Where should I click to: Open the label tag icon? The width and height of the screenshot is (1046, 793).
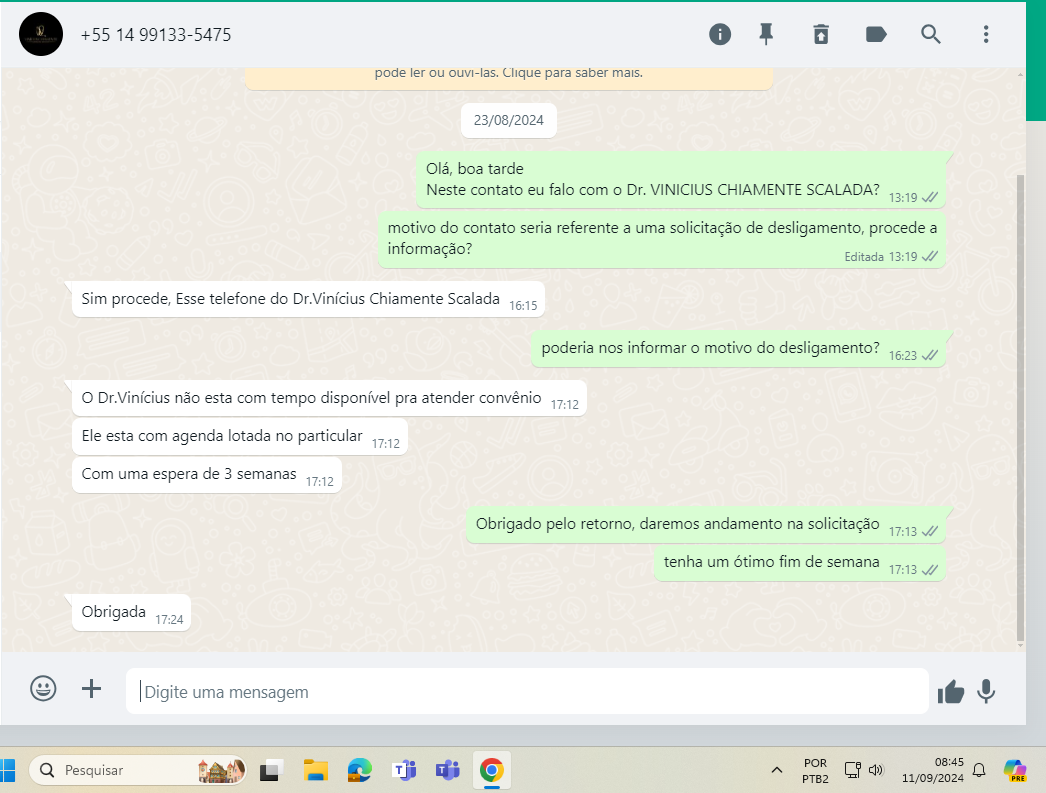[x=876, y=34]
